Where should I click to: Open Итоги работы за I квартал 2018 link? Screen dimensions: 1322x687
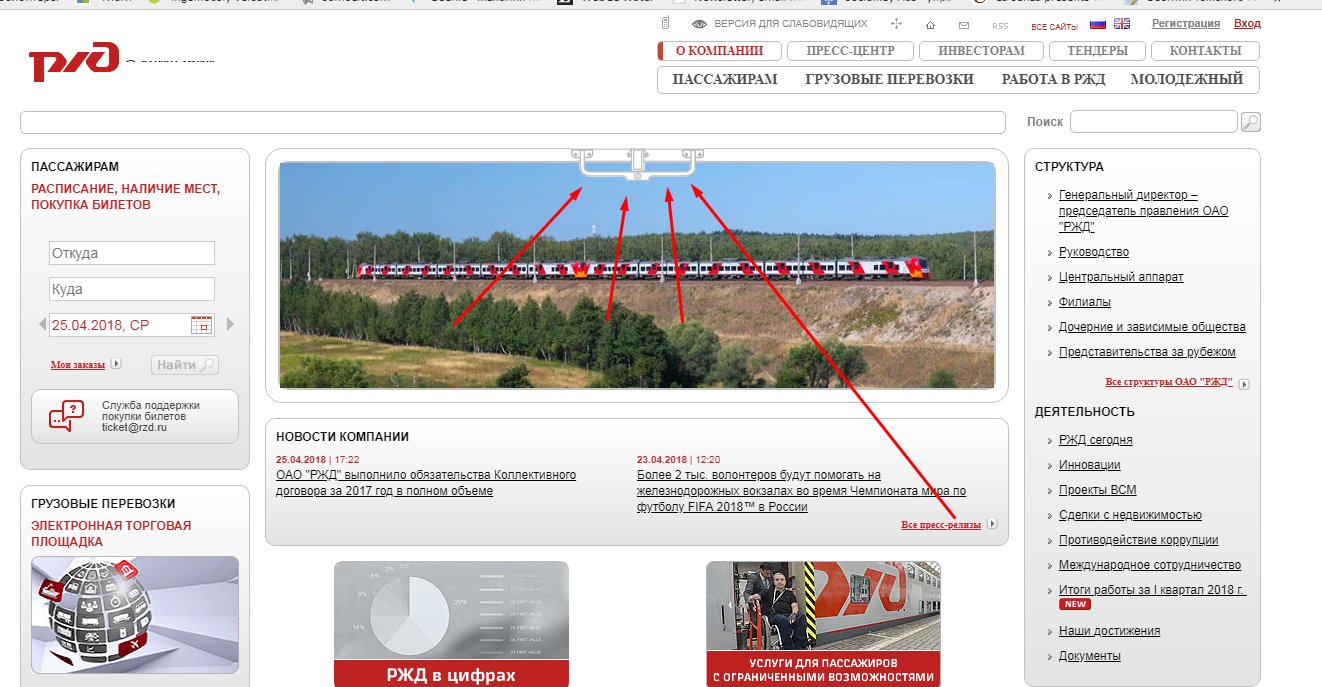pyautogui.click(x=1153, y=590)
